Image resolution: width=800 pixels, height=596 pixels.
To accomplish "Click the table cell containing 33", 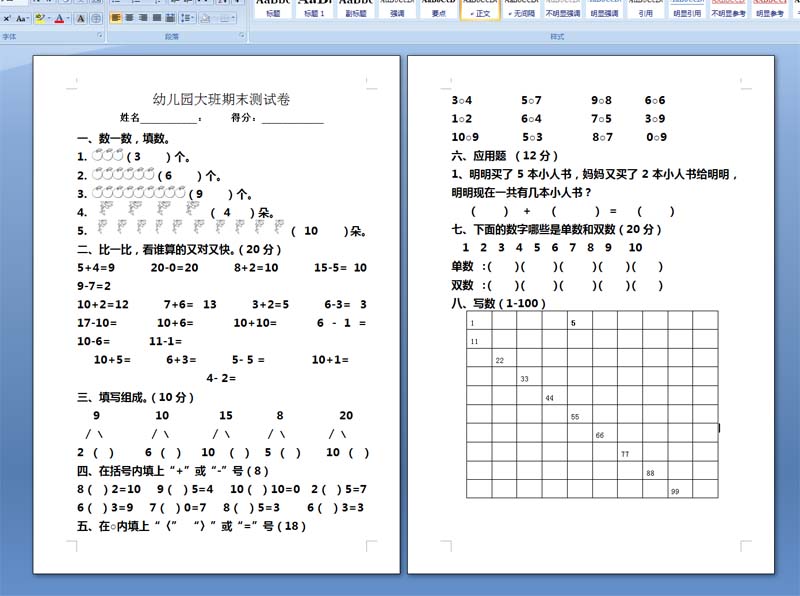I will click(529, 377).
